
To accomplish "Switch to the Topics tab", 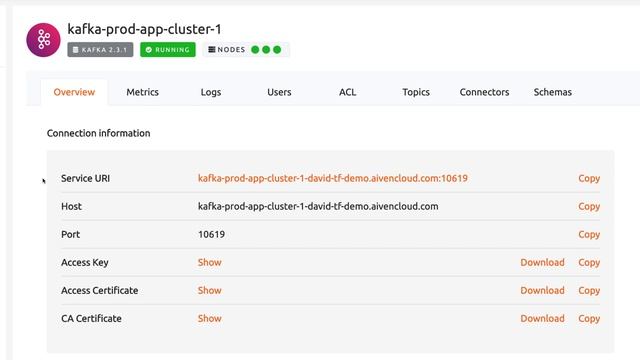I will (x=416, y=92).
